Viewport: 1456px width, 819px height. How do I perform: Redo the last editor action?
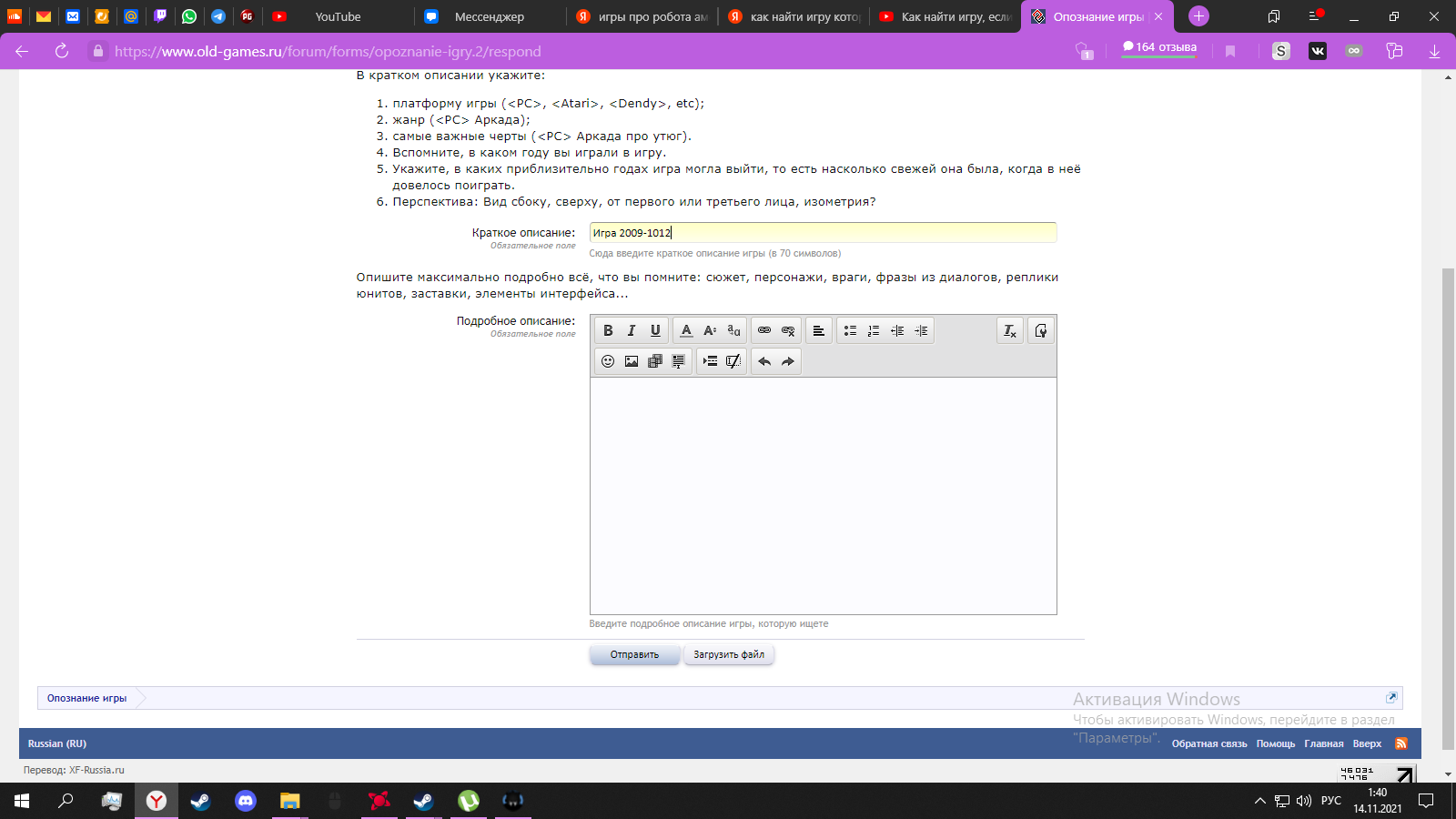pyautogui.click(x=788, y=361)
